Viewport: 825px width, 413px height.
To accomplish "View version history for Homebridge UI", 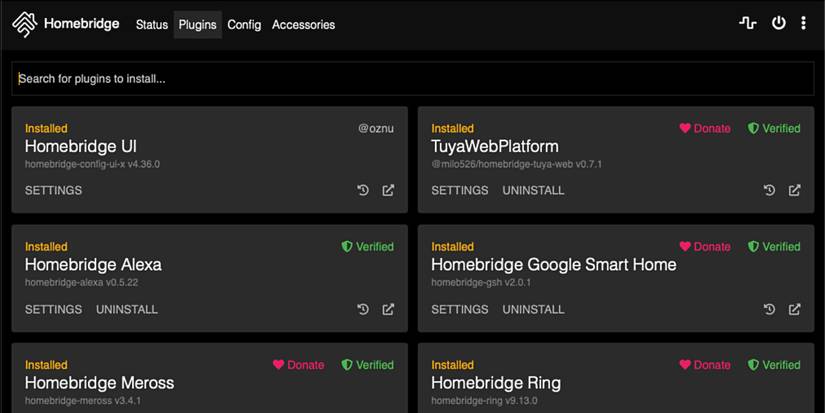I will pyautogui.click(x=363, y=190).
